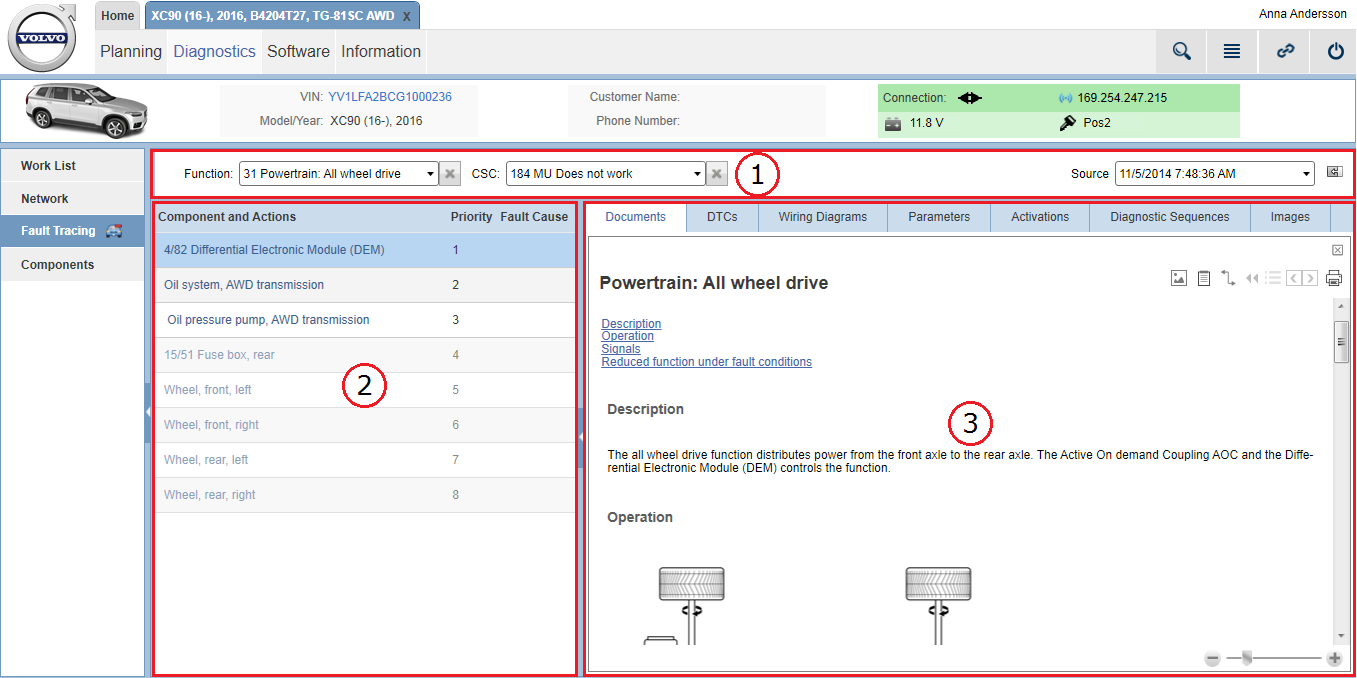Select Components in the sidebar

(73, 265)
